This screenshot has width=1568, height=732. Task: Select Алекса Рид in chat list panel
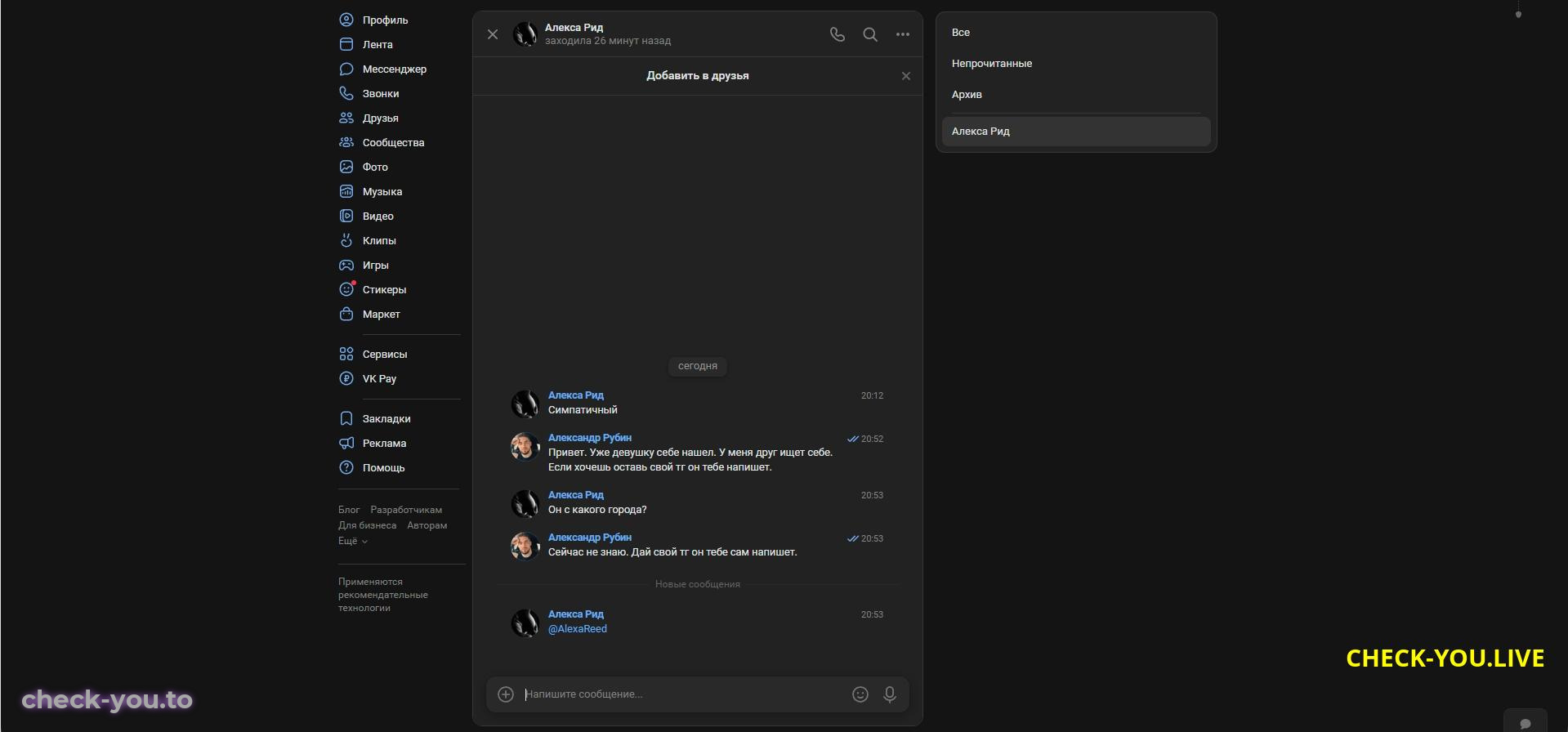pos(1076,132)
